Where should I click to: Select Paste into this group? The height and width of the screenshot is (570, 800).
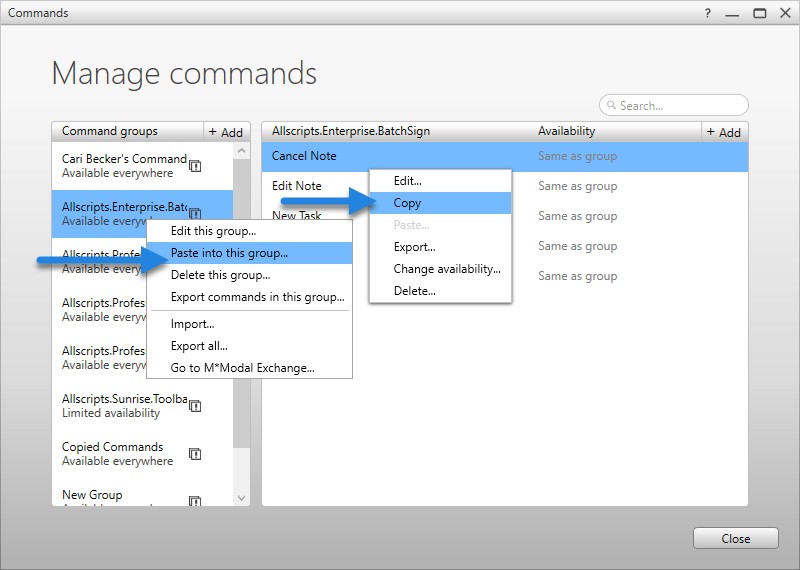coord(229,253)
